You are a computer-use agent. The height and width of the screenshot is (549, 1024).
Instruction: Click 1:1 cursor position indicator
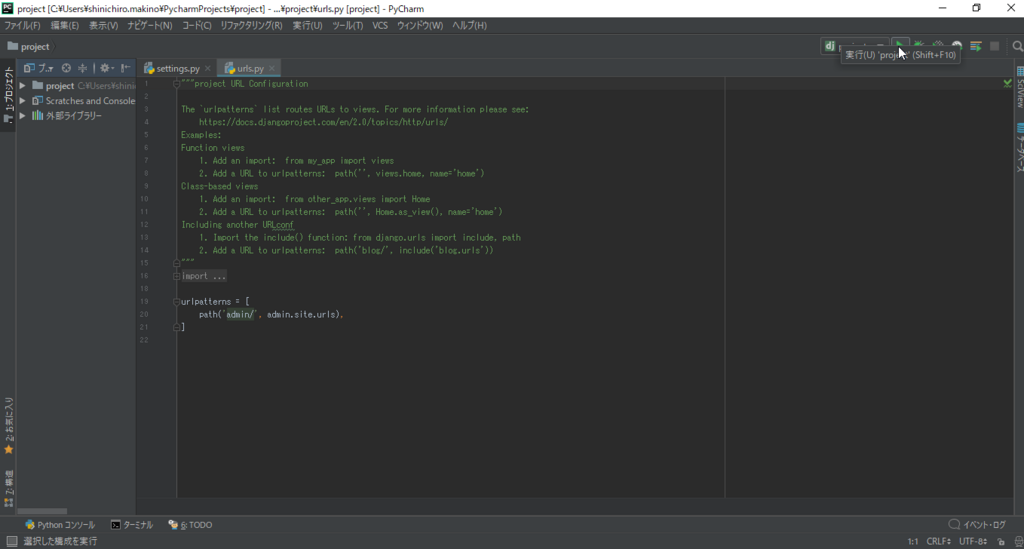click(x=912, y=541)
